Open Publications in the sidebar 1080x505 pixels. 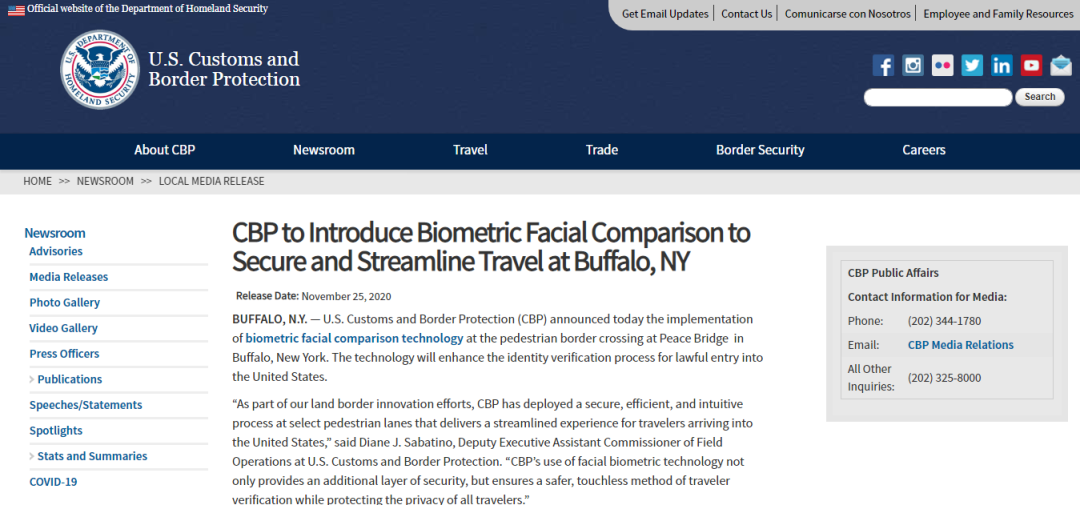(x=70, y=379)
